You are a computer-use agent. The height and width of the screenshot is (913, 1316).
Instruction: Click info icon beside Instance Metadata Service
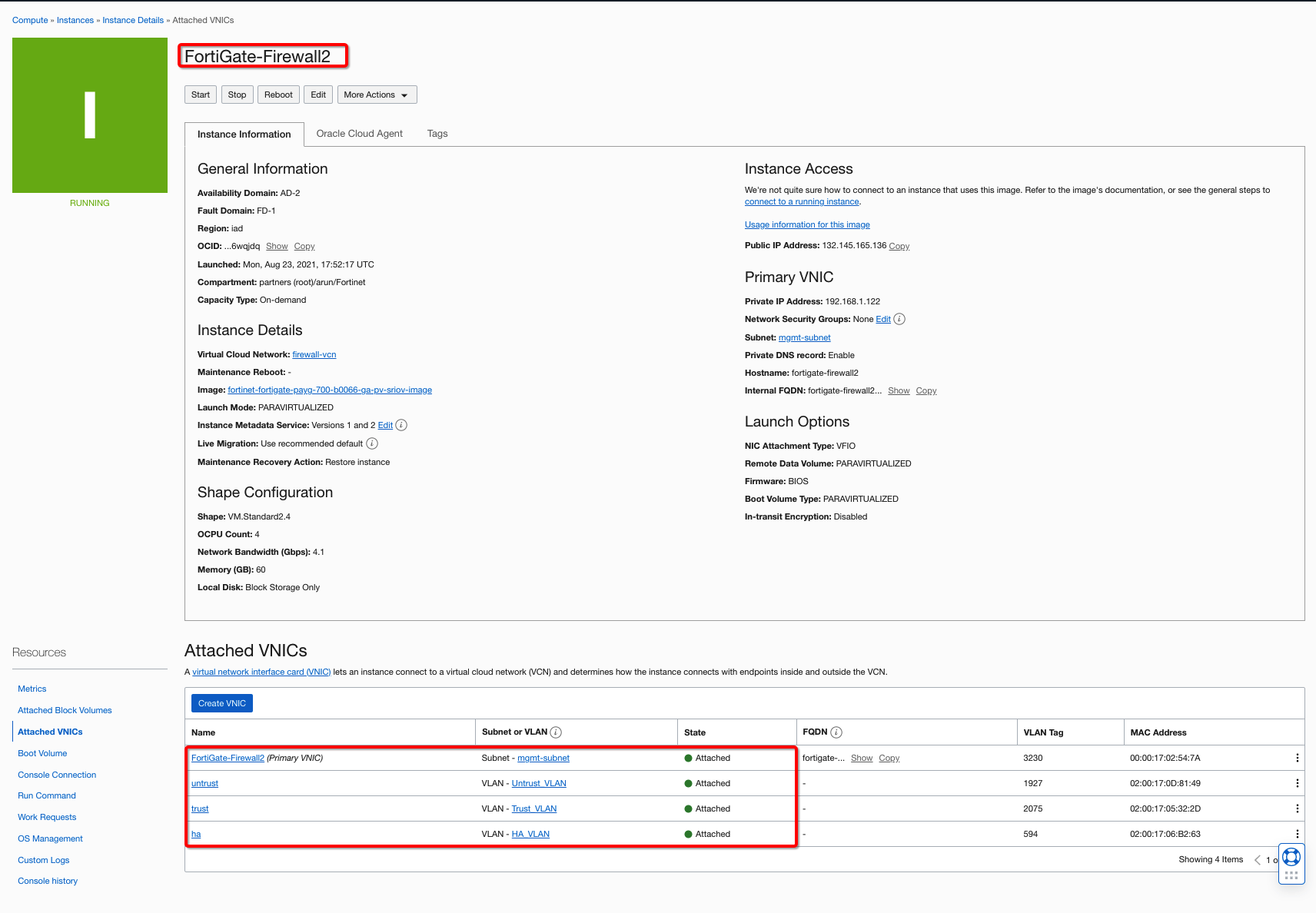pos(401,425)
